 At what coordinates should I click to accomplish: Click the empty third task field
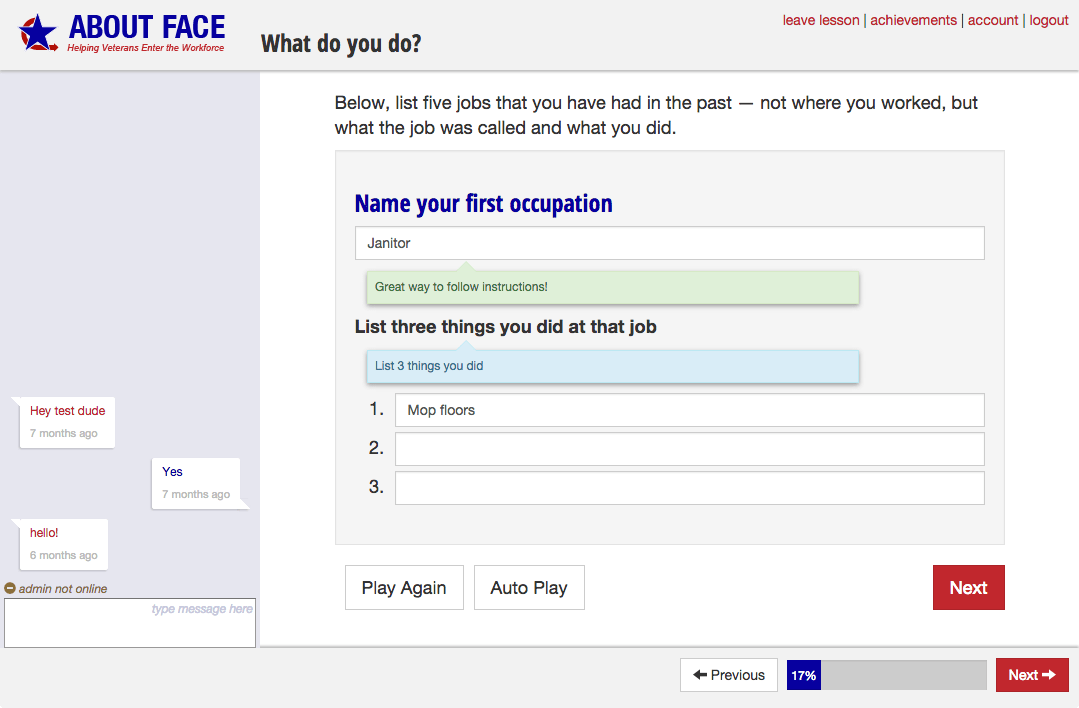click(x=689, y=488)
